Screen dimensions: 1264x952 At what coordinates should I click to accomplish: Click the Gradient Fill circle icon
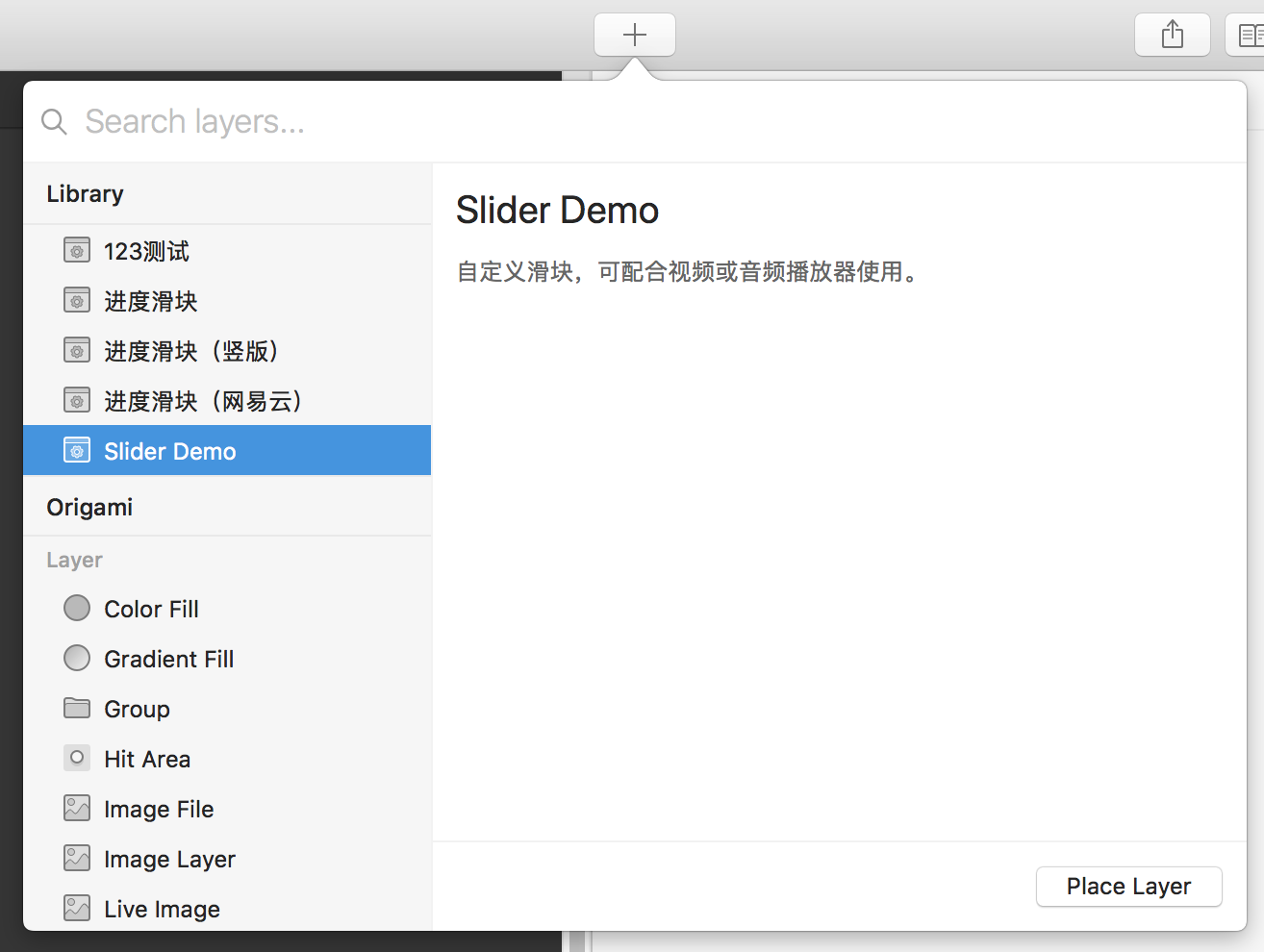point(77,659)
